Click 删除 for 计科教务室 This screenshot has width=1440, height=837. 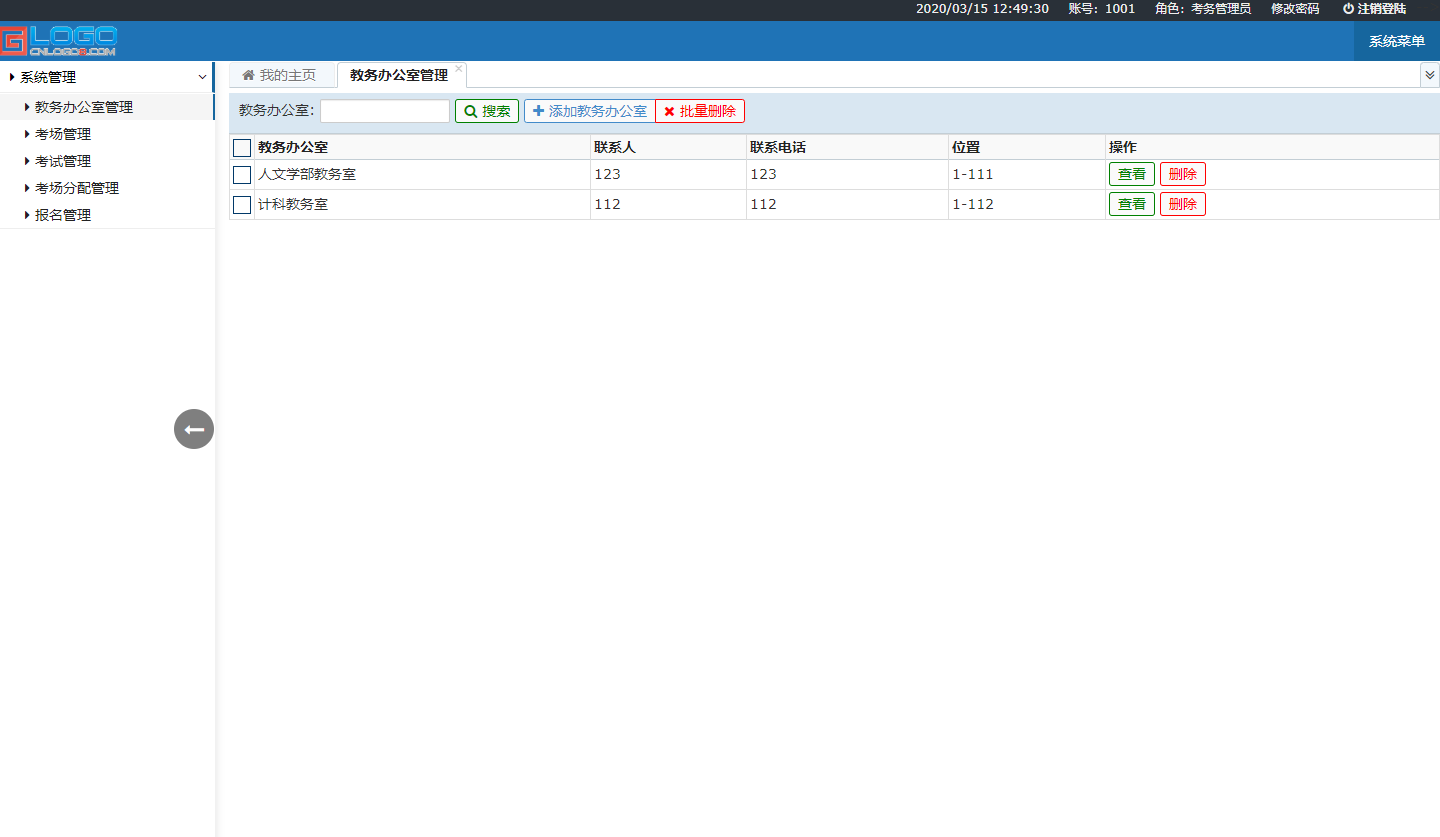pyautogui.click(x=1182, y=204)
